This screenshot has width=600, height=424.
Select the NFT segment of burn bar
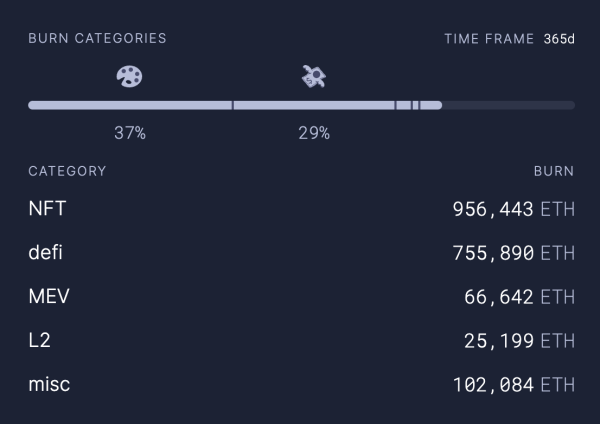pos(130,105)
